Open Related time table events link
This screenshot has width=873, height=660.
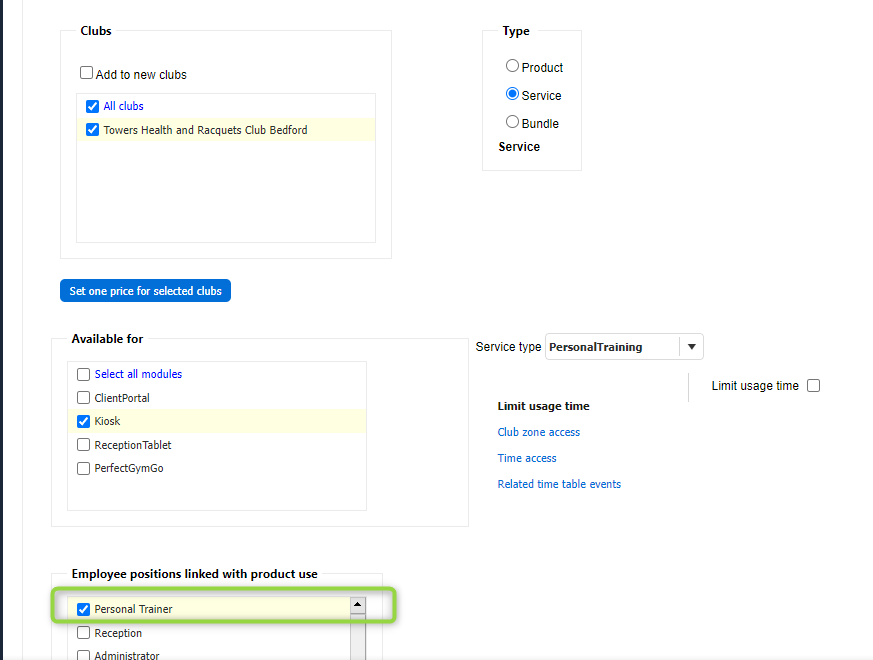pos(559,484)
